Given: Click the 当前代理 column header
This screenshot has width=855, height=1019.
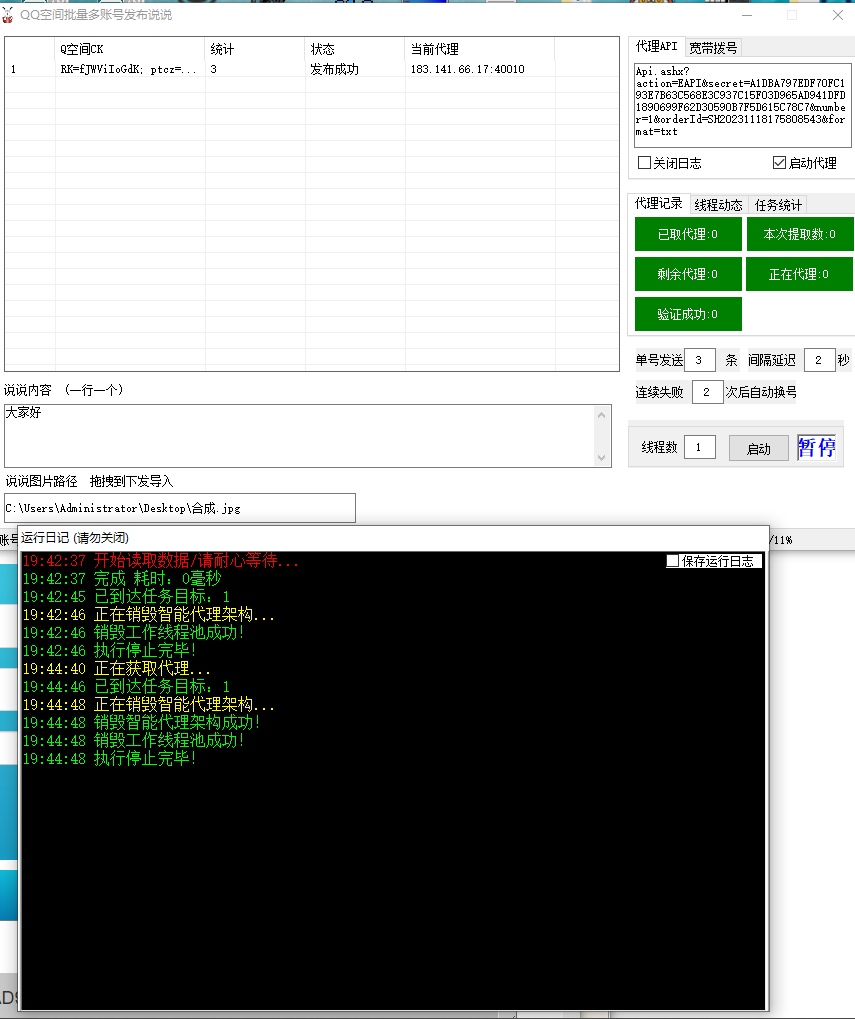Looking at the screenshot, I should click(480, 49).
